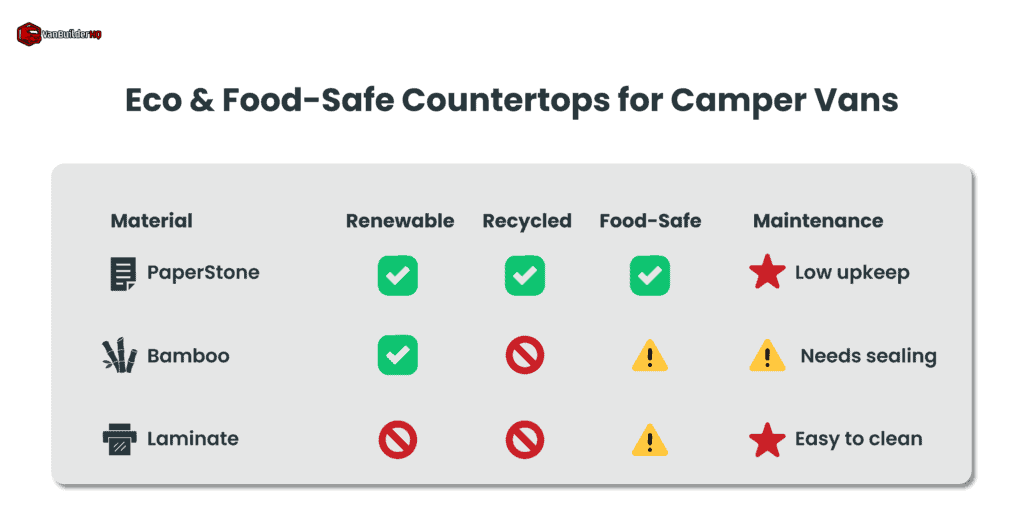Click the red star beside Low upkeep
1024x531 pixels.
coord(767,273)
